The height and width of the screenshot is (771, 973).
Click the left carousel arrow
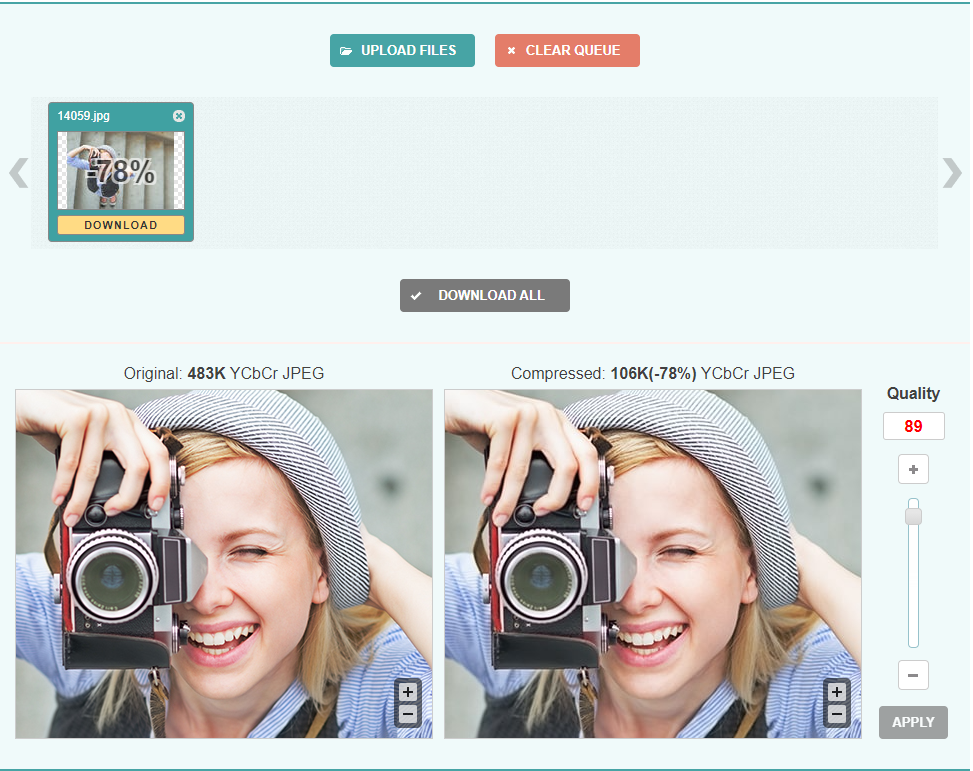17,173
